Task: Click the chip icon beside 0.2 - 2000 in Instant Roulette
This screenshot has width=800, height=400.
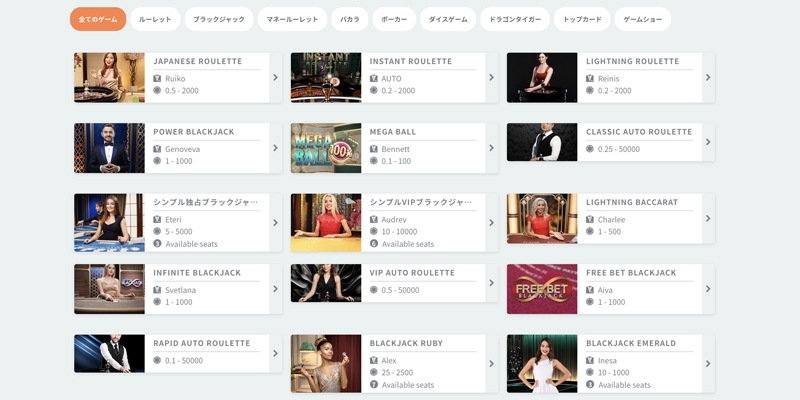Action: pyautogui.click(x=374, y=90)
